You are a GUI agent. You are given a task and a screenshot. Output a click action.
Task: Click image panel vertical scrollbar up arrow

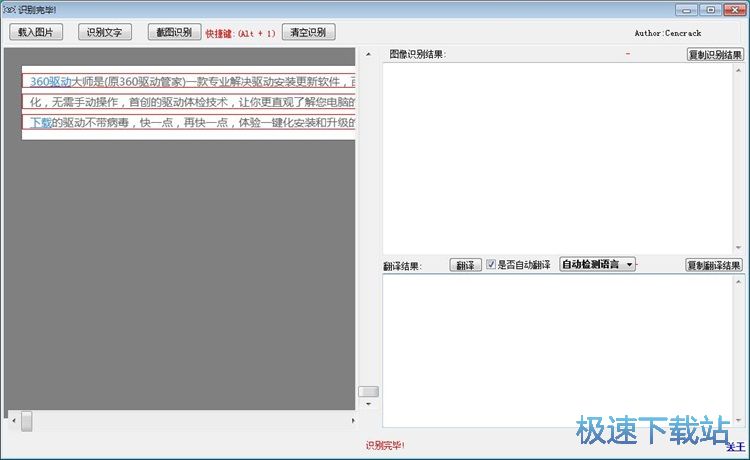click(368, 55)
